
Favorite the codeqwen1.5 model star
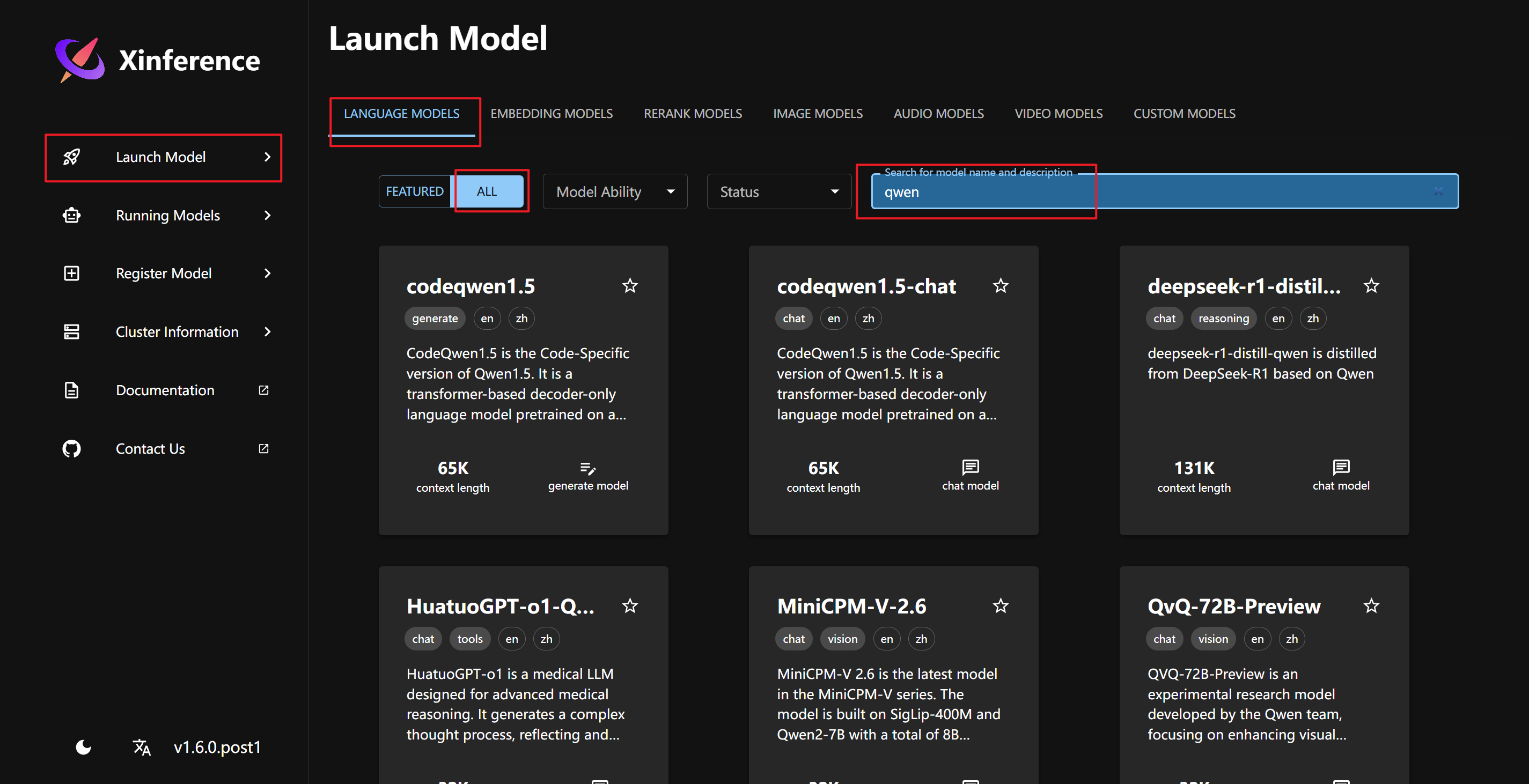pos(630,285)
